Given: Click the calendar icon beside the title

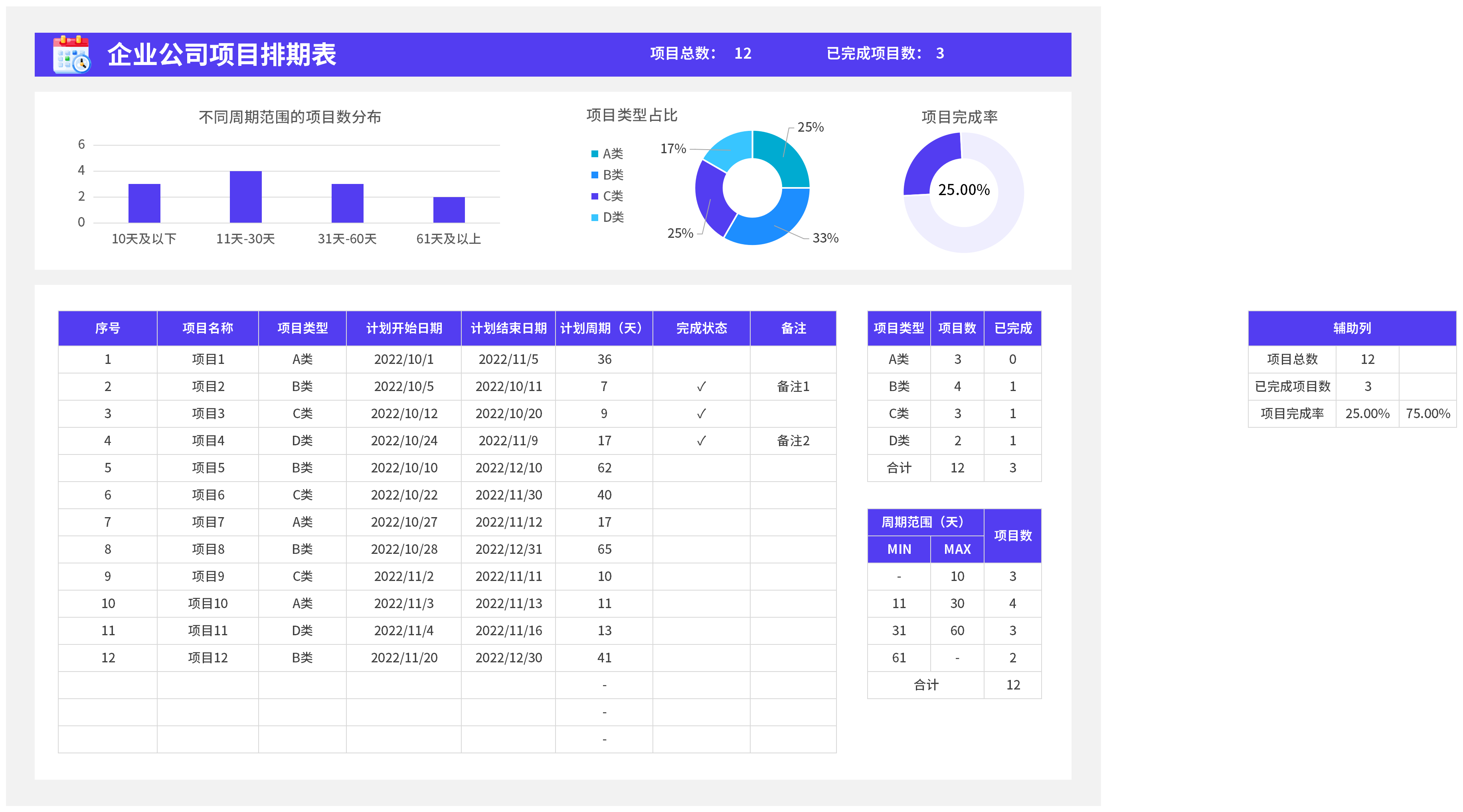Looking at the screenshot, I should (71, 55).
